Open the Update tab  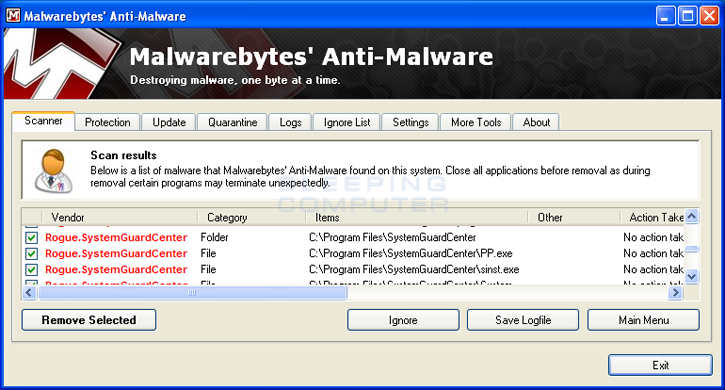tap(169, 122)
